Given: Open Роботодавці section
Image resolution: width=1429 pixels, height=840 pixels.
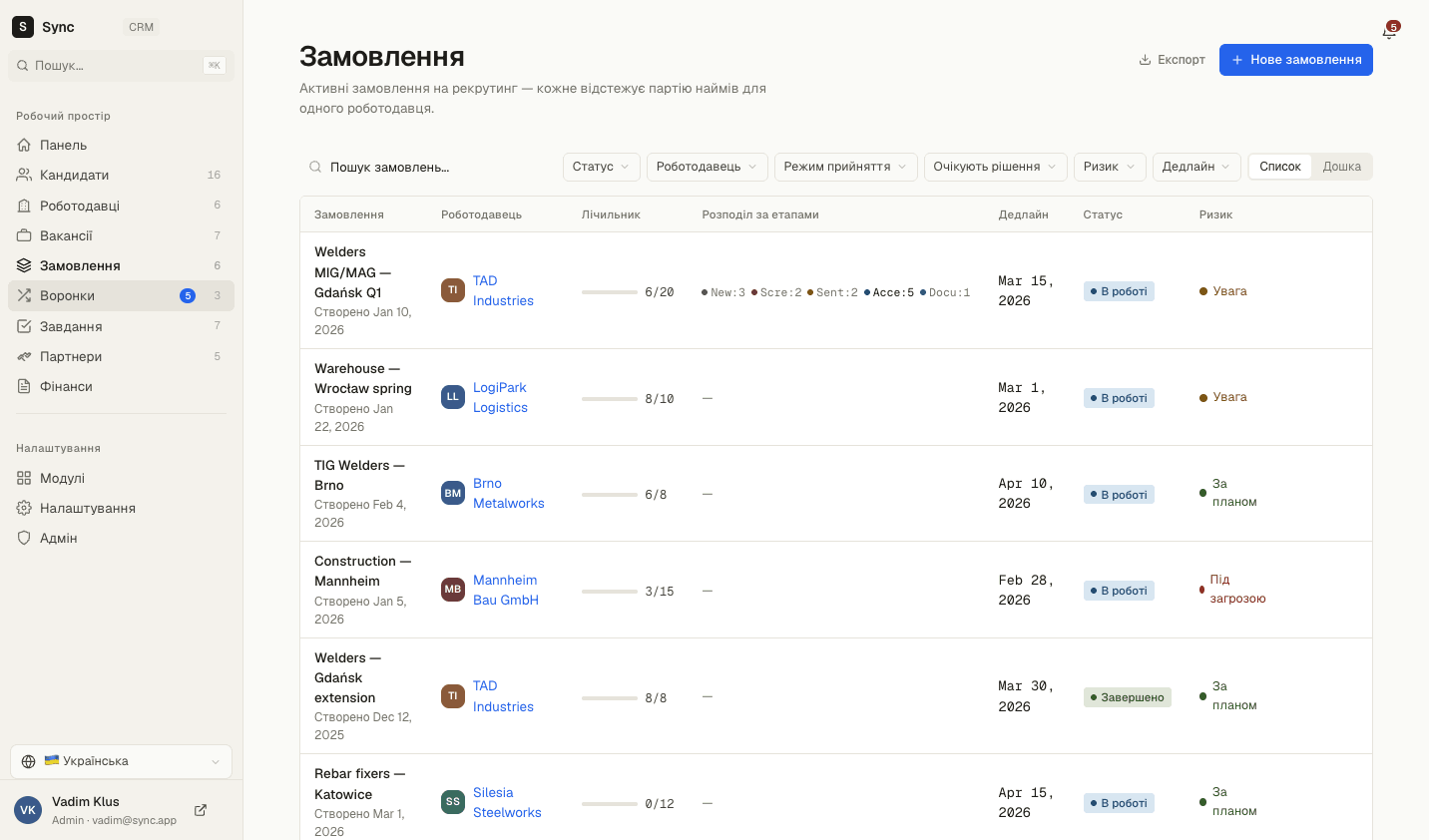Looking at the screenshot, I should (x=121, y=206).
